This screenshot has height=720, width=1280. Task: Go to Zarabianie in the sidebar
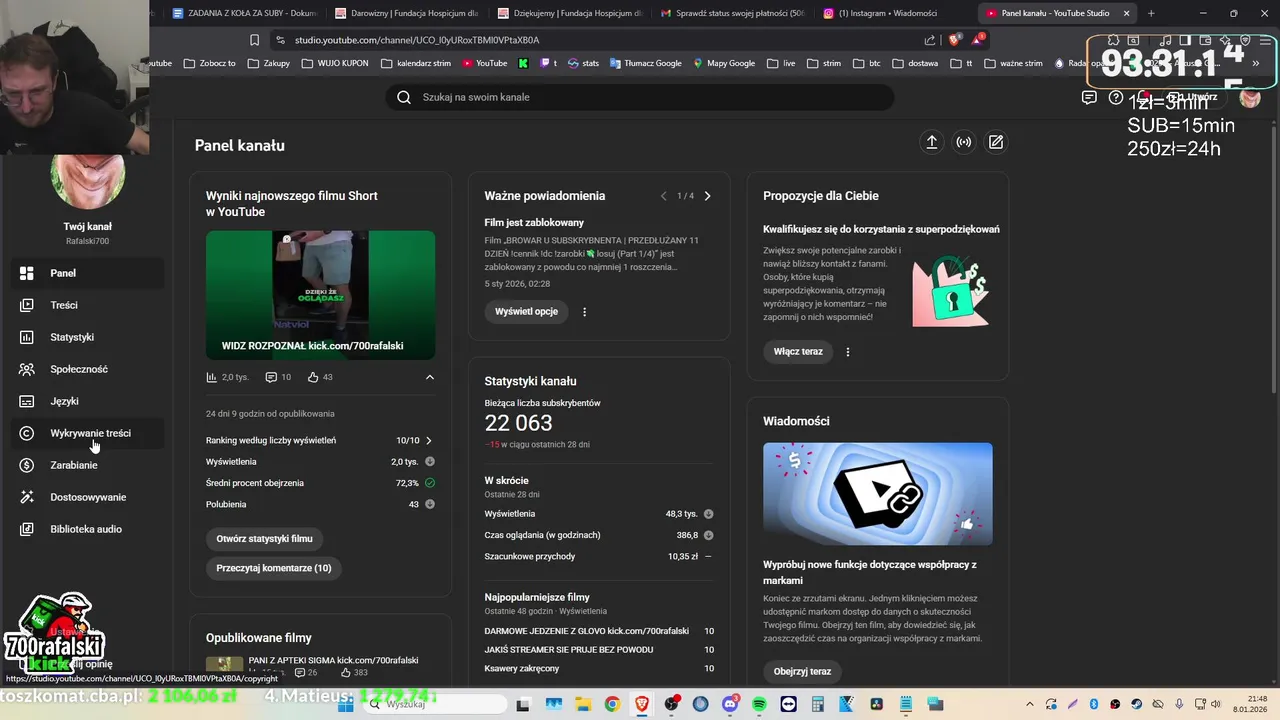click(87, 465)
